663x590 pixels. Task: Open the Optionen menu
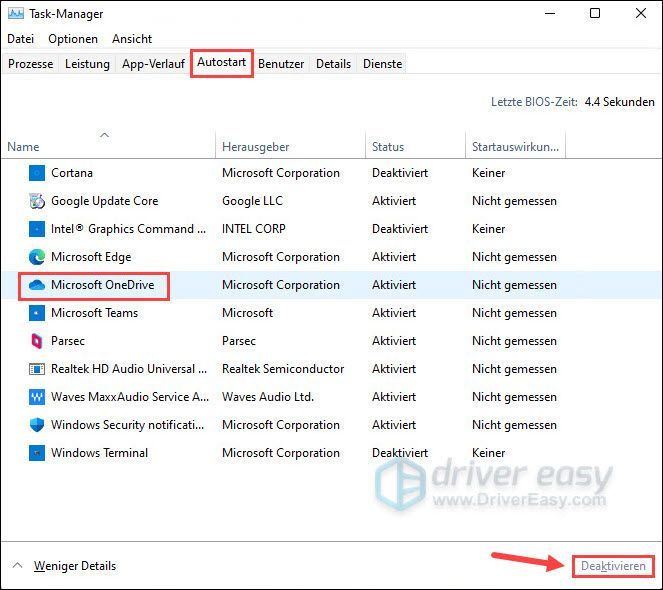[73, 39]
